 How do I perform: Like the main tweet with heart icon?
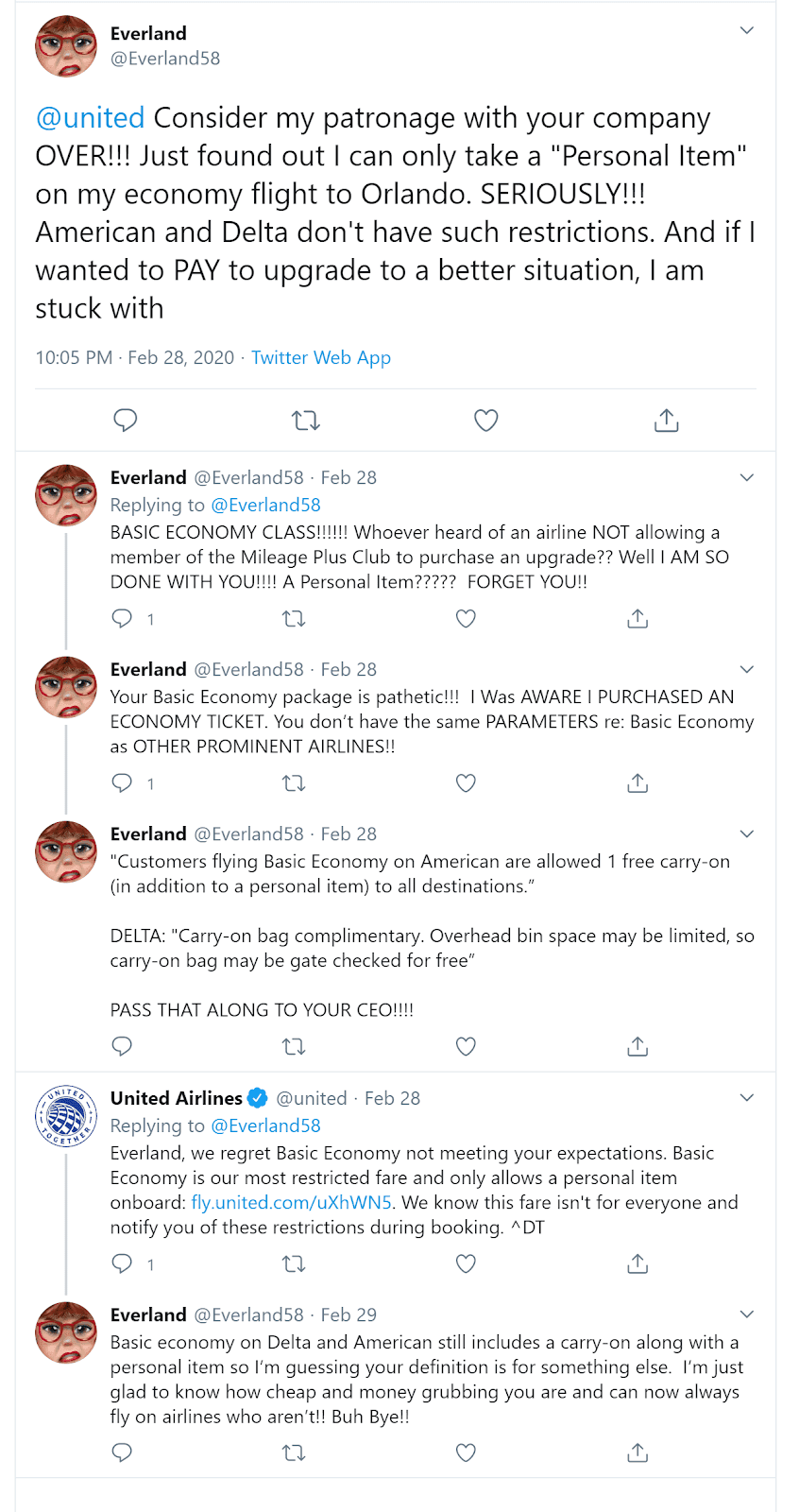tap(486, 420)
